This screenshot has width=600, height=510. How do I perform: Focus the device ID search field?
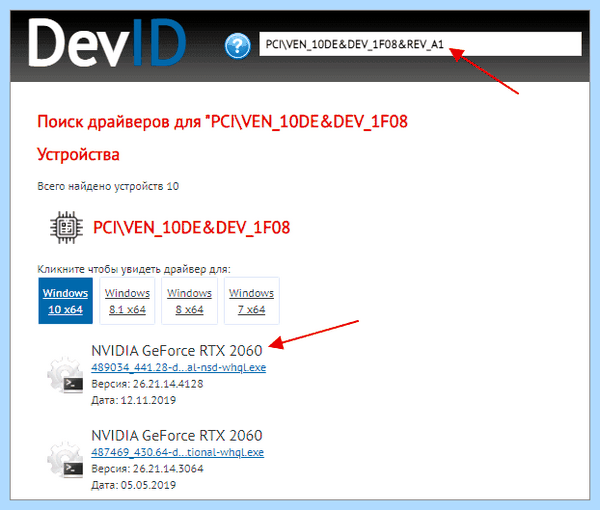click(x=420, y=44)
